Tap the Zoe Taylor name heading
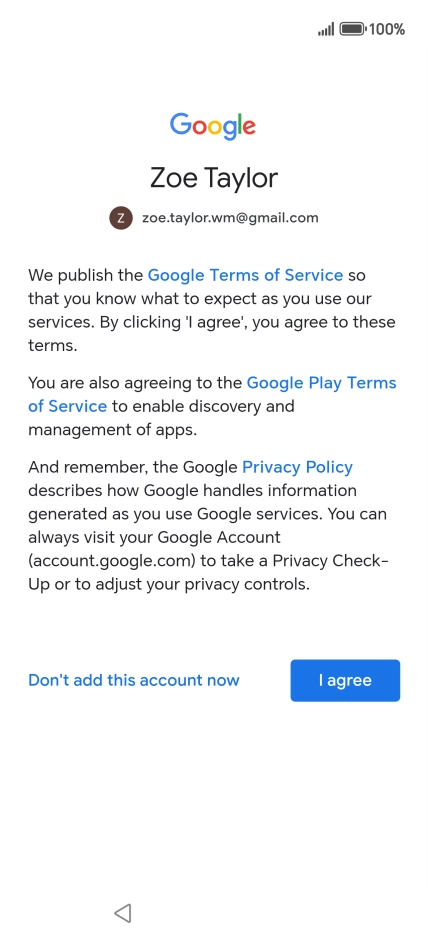 pyautogui.click(x=214, y=178)
